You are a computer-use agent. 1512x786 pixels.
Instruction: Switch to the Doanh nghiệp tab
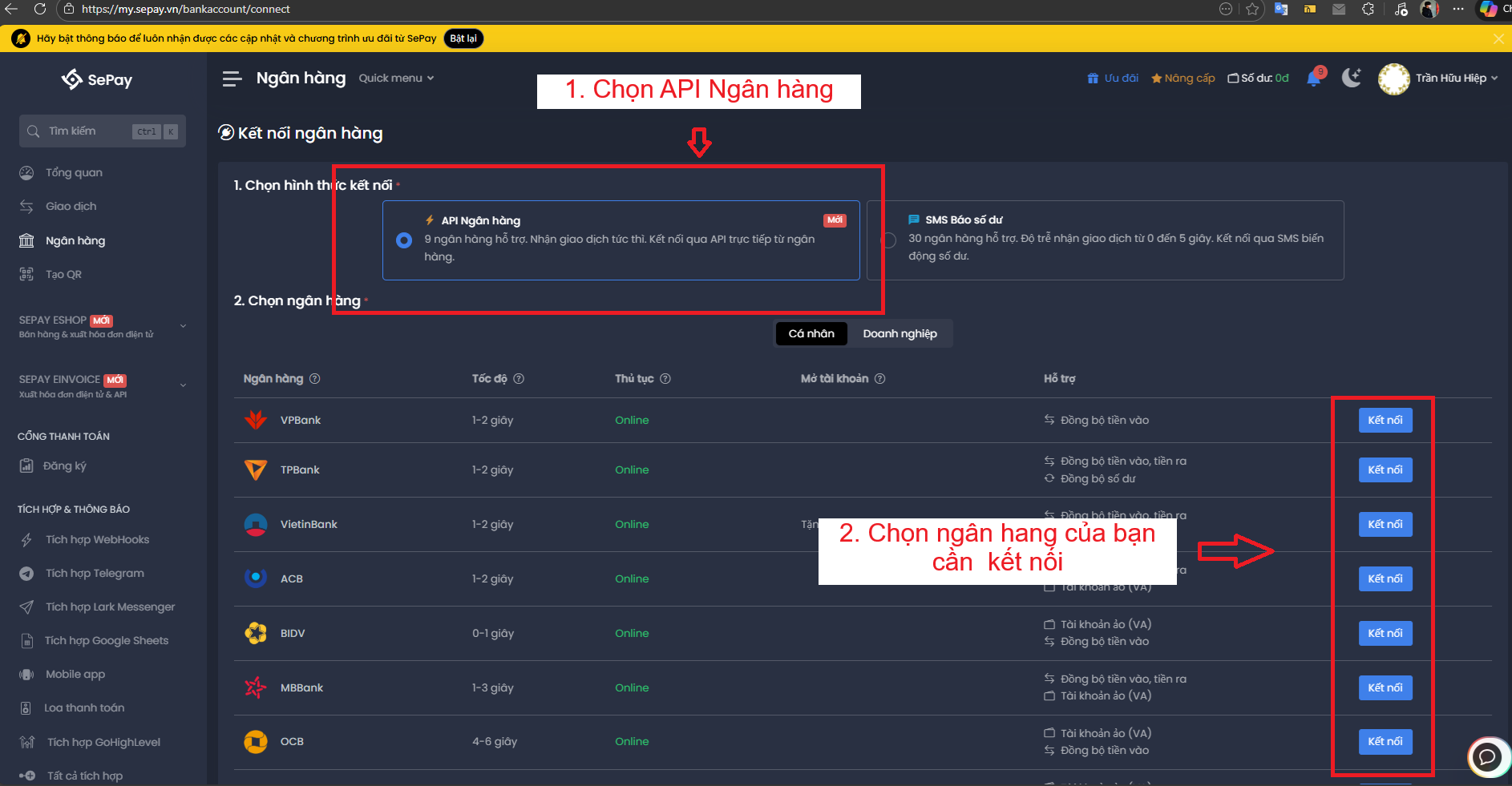click(x=900, y=334)
